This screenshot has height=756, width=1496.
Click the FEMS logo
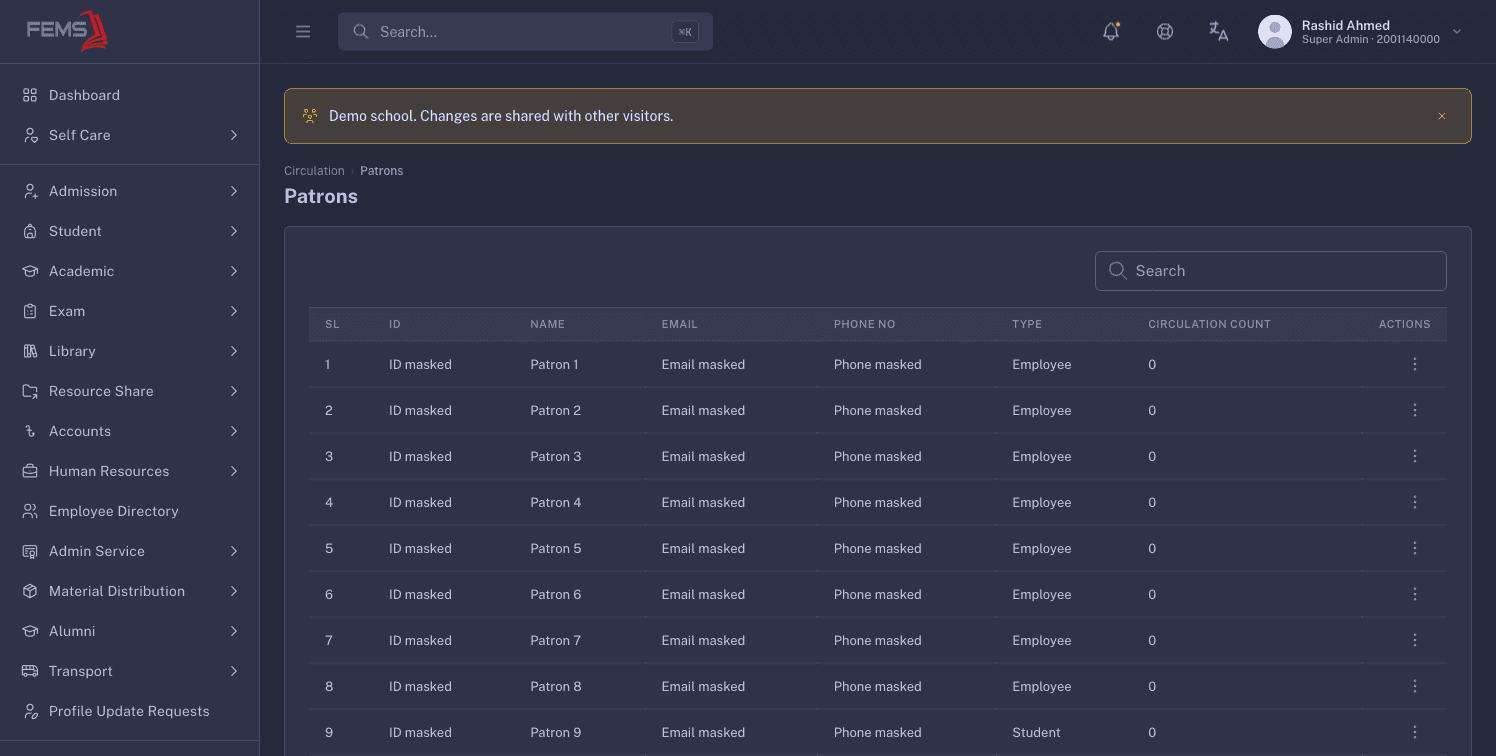pos(67,31)
